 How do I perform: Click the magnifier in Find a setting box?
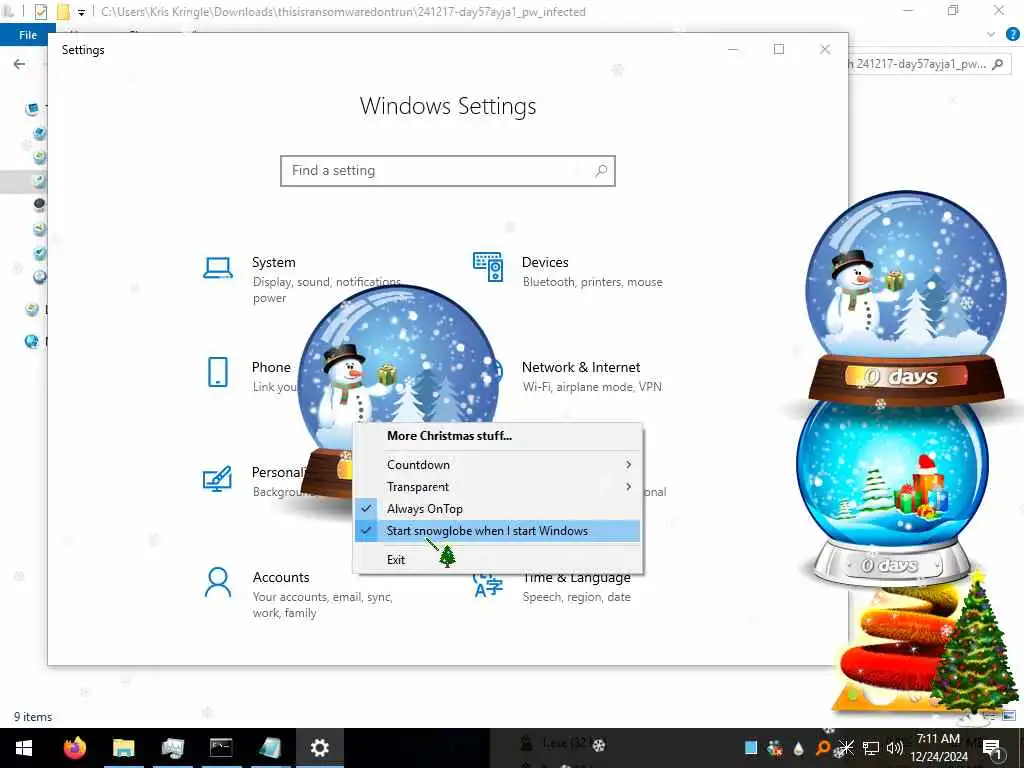coord(601,170)
